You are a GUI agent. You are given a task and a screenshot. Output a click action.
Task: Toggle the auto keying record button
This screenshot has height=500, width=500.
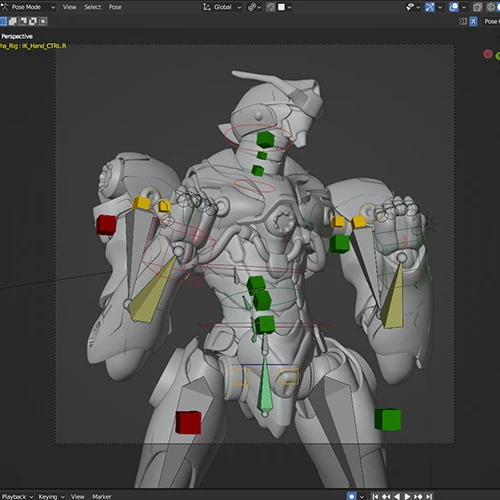click(351, 496)
